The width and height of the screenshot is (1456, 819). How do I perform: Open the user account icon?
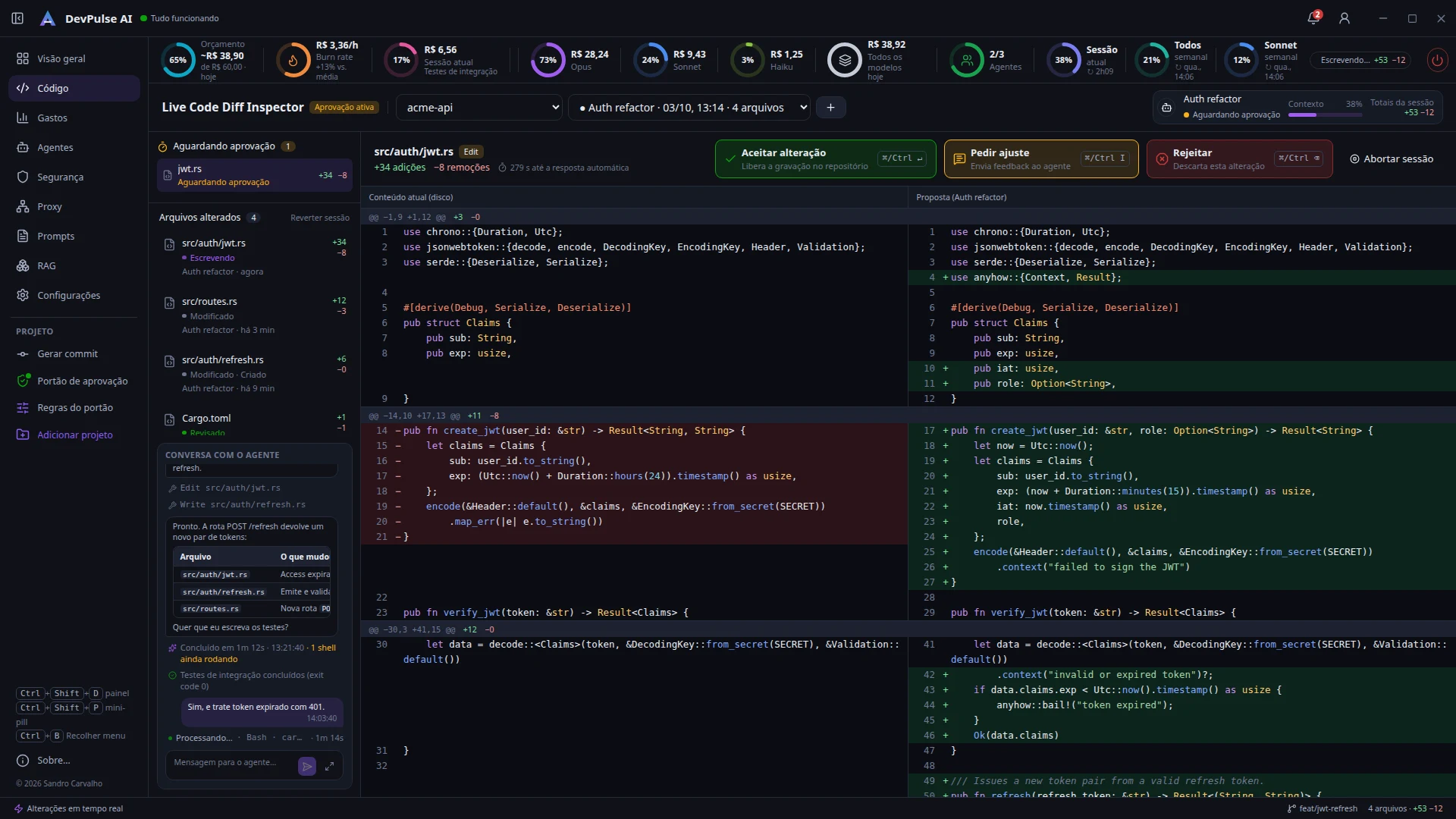(x=1345, y=18)
